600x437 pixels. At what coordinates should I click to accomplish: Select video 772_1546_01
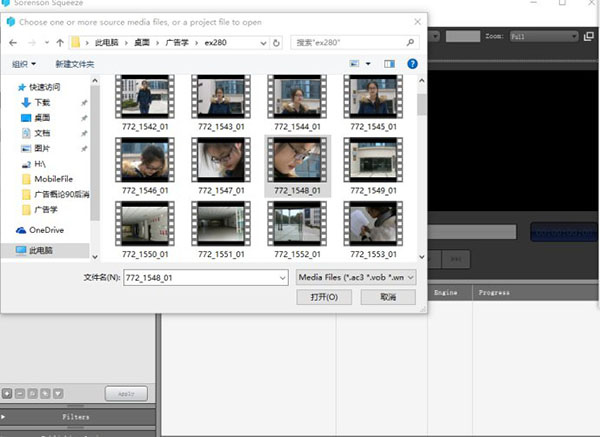click(145, 166)
